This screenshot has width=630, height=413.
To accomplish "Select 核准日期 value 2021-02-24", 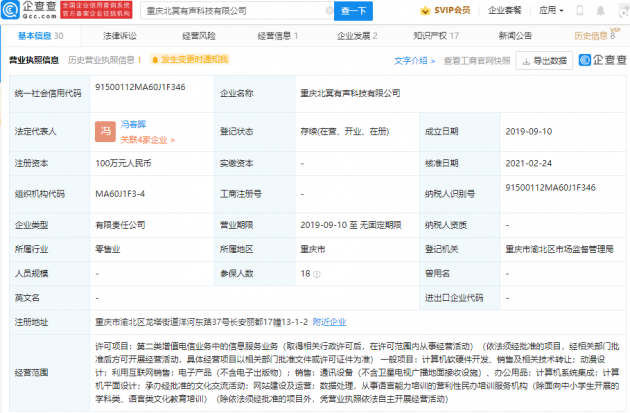I will (529, 163).
